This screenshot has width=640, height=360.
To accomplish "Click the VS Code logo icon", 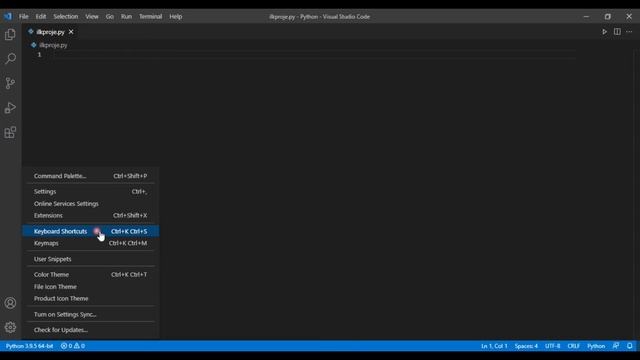I will coord(8,17).
